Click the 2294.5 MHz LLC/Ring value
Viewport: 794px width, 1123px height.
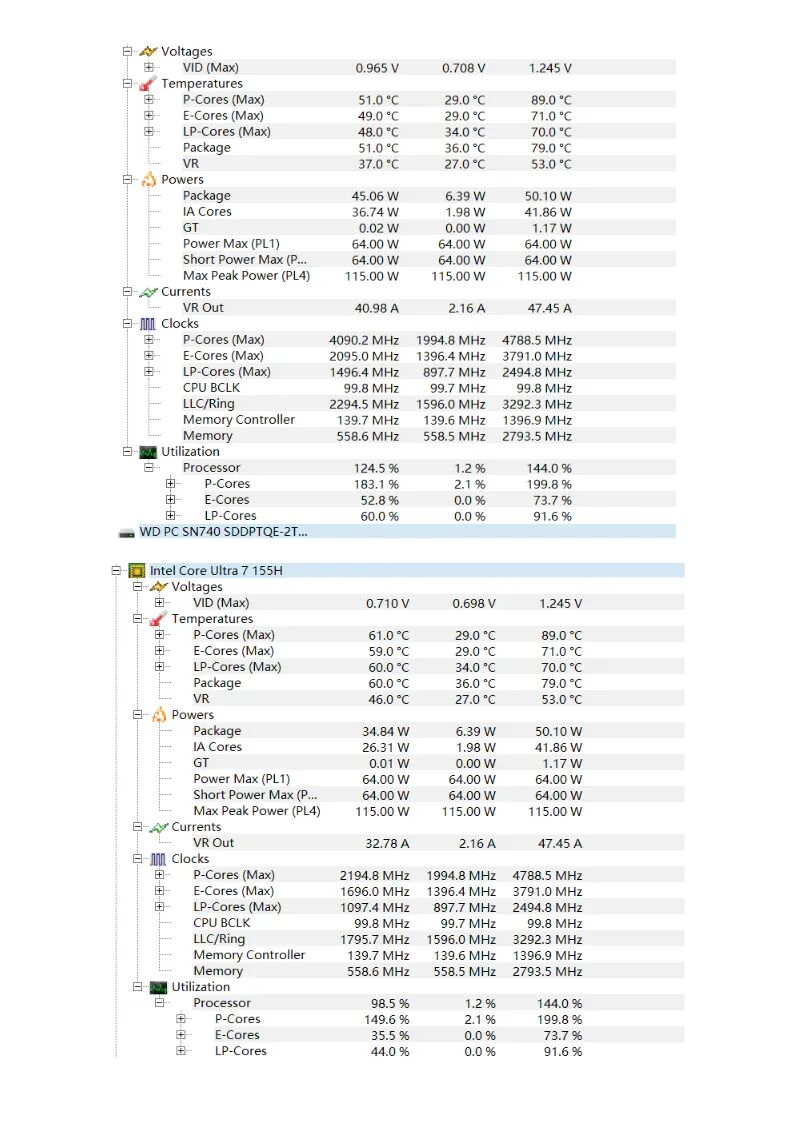(364, 405)
